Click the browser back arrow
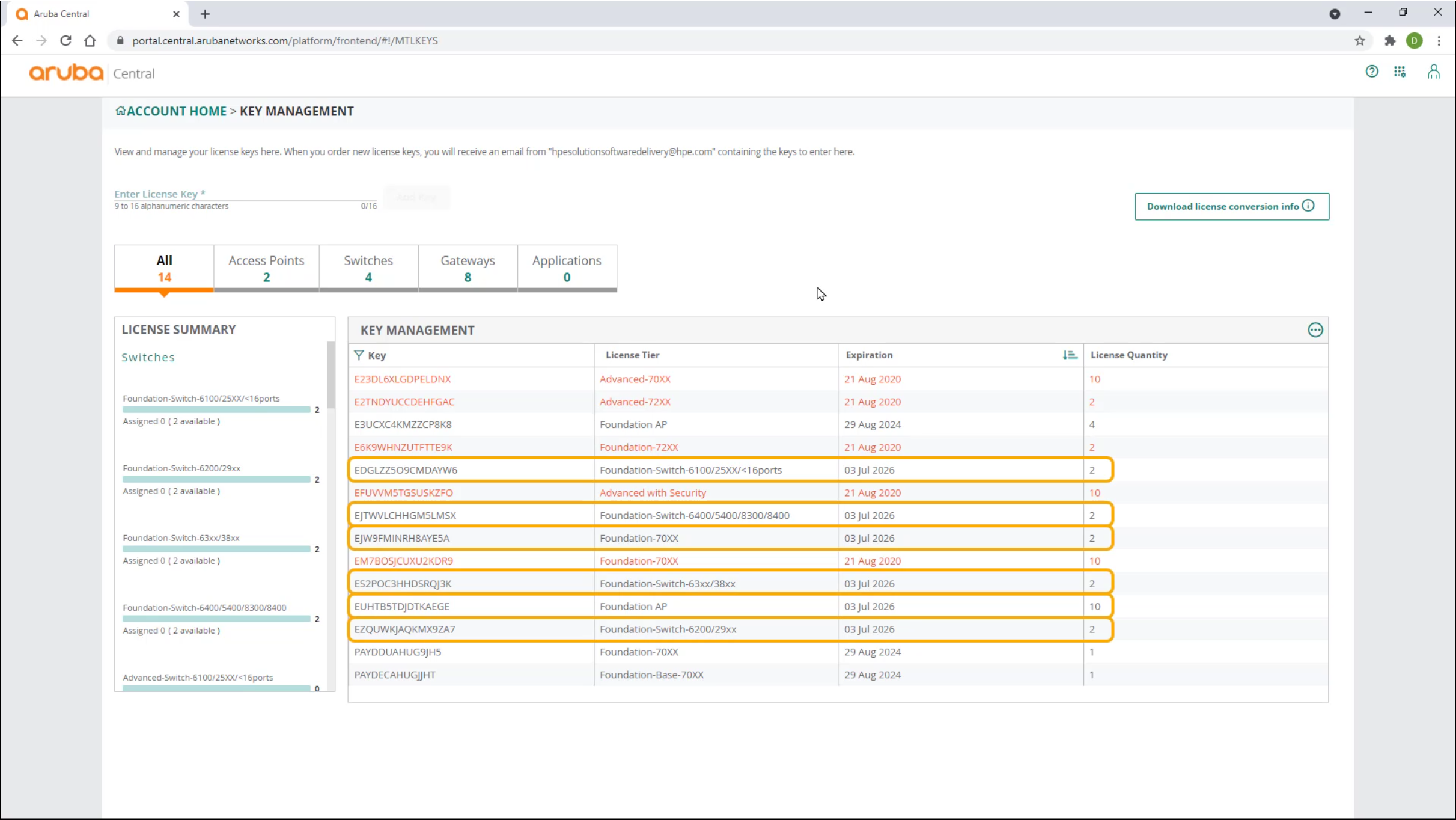 pyautogui.click(x=17, y=40)
